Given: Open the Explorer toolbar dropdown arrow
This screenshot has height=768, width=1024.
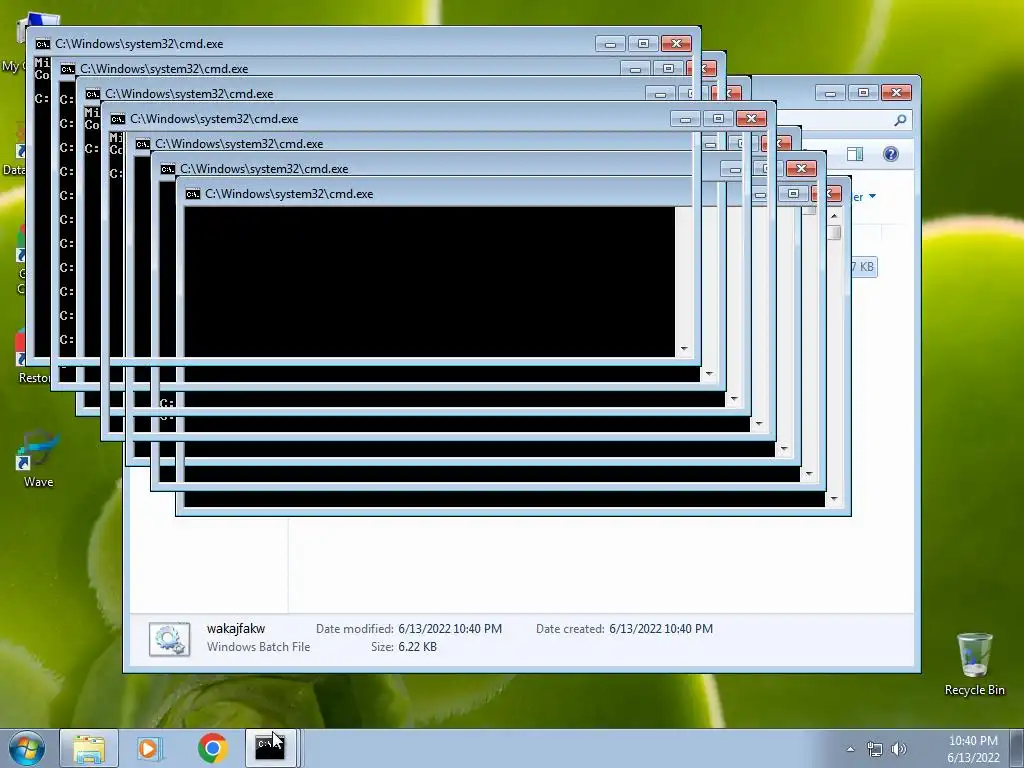Looking at the screenshot, I should tap(872, 197).
